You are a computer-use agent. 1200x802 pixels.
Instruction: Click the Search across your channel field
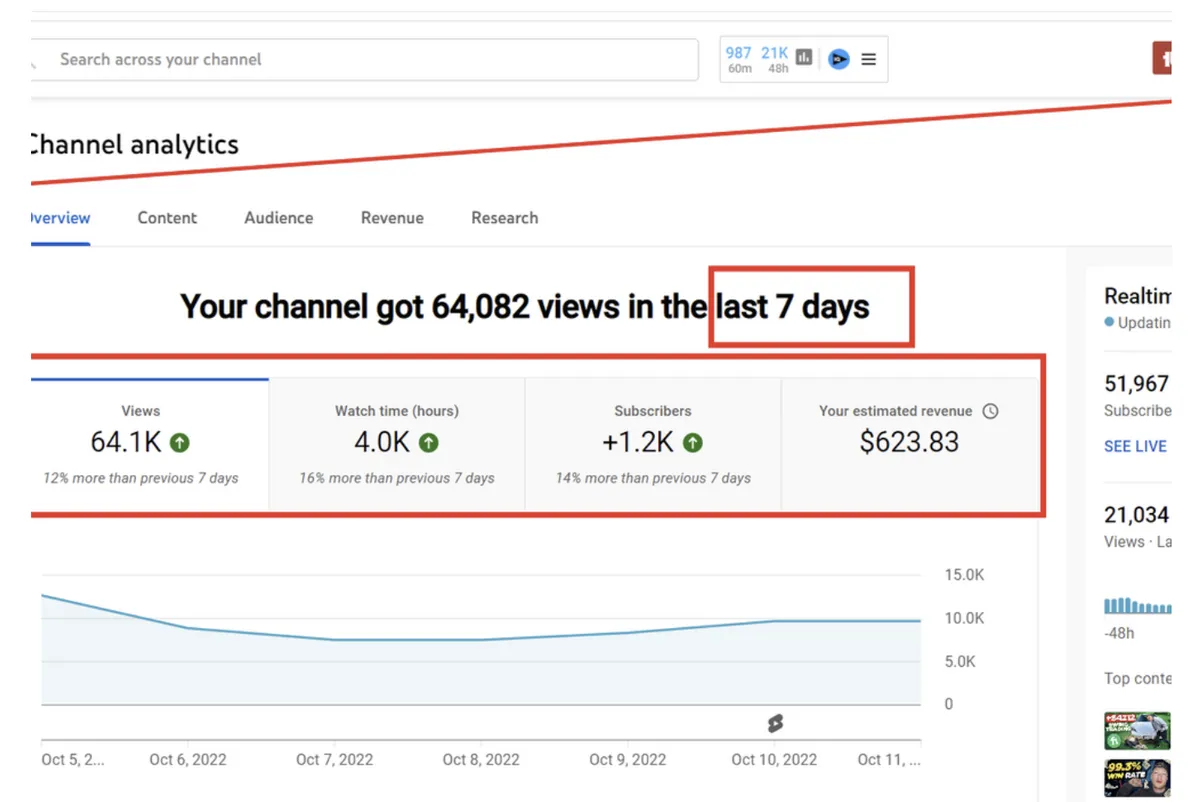(370, 60)
